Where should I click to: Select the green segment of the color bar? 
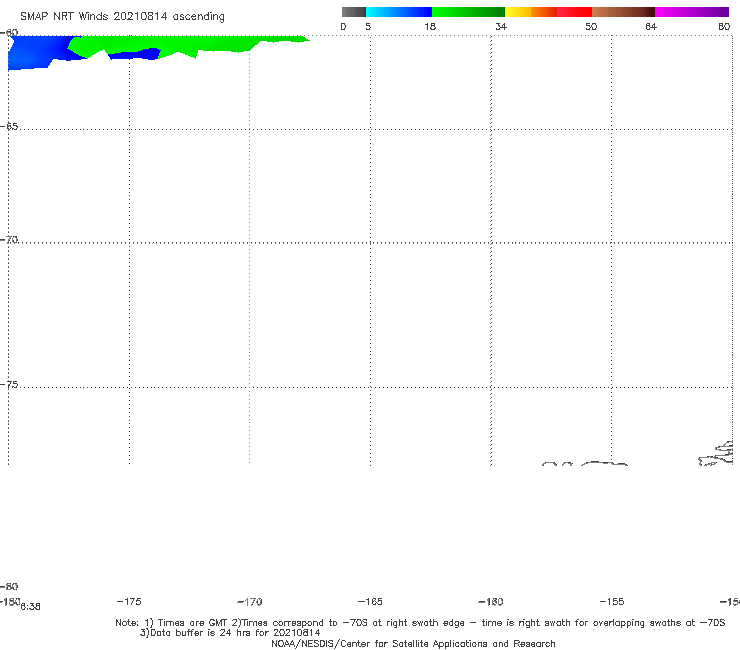(x=468, y=12)
